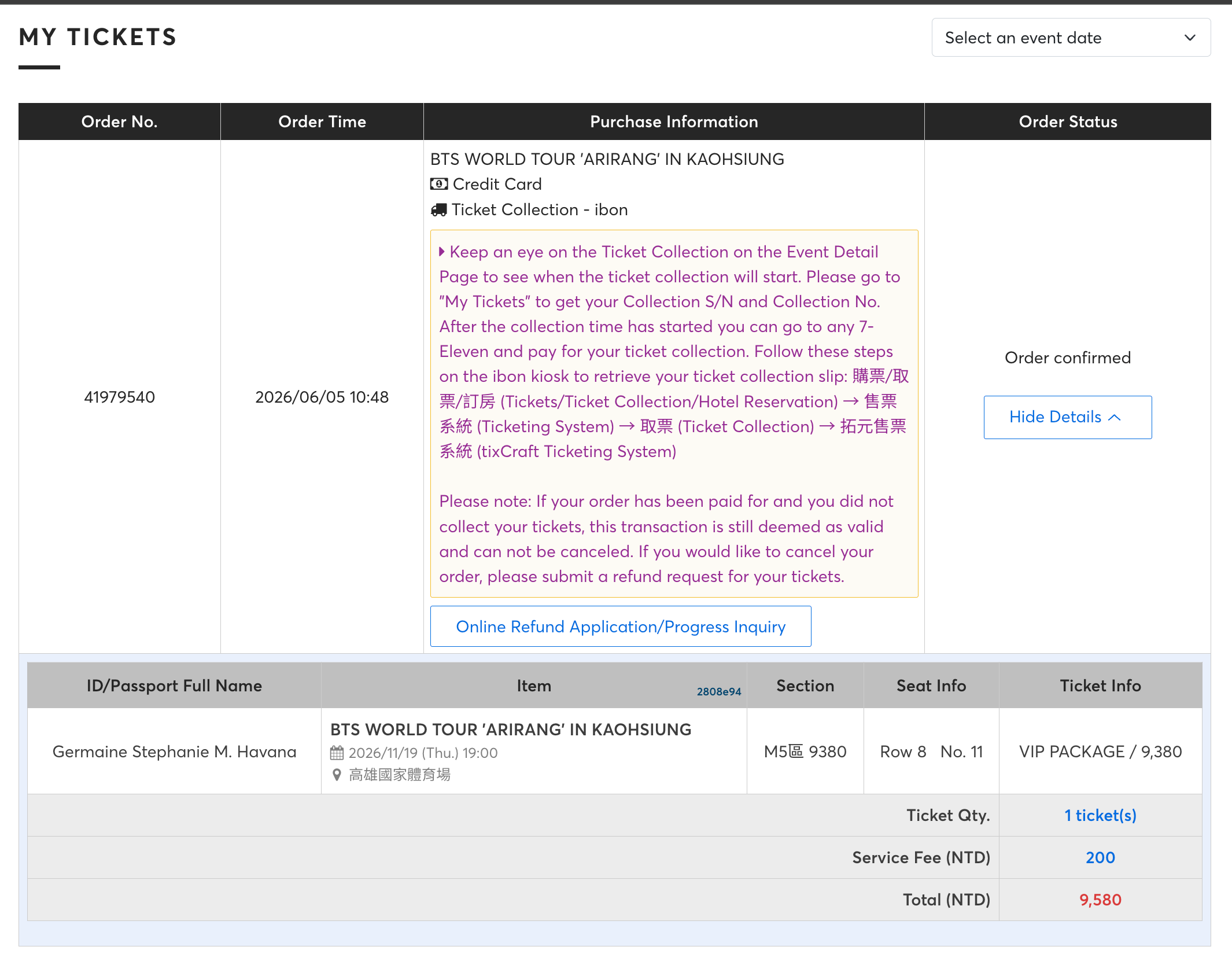Click 'Ticket Collection - ibon' text

pos(540,209)
